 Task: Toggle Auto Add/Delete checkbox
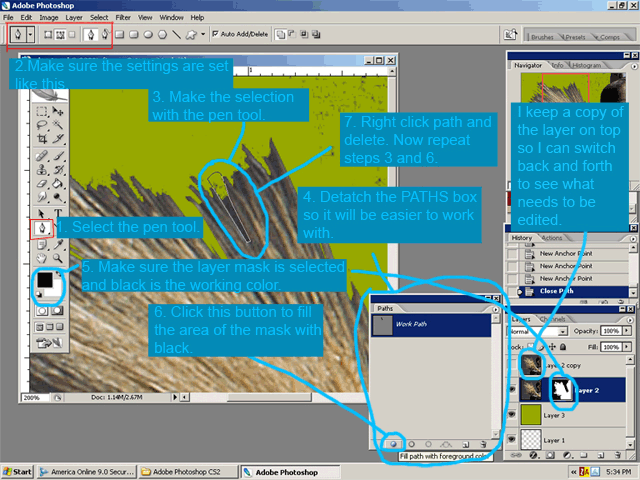(215, 34)
